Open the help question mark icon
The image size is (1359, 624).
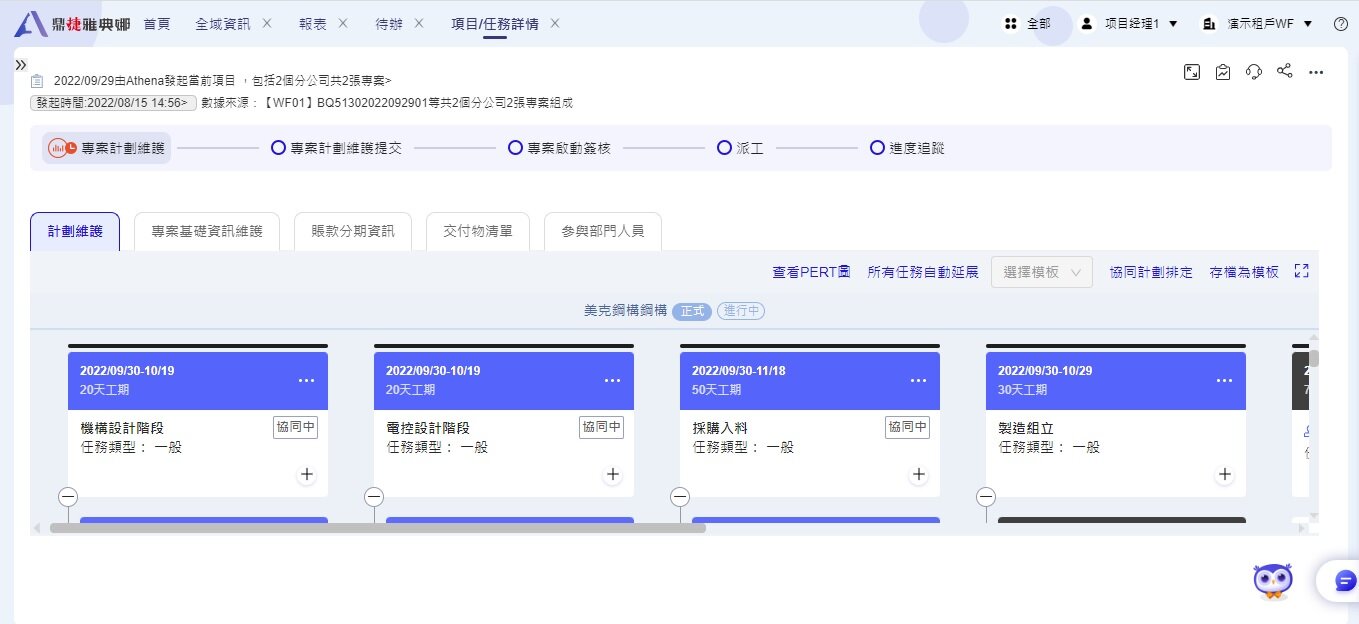[1341, 23]
